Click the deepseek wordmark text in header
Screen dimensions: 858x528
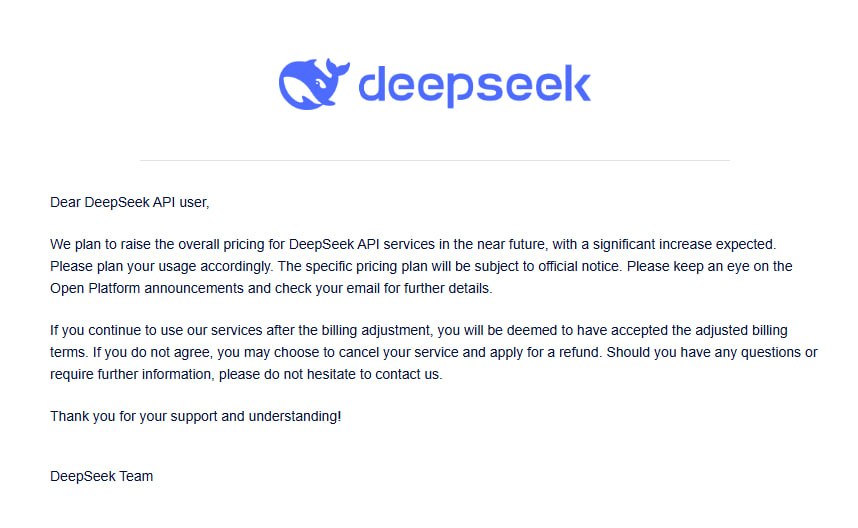point(474,85)
